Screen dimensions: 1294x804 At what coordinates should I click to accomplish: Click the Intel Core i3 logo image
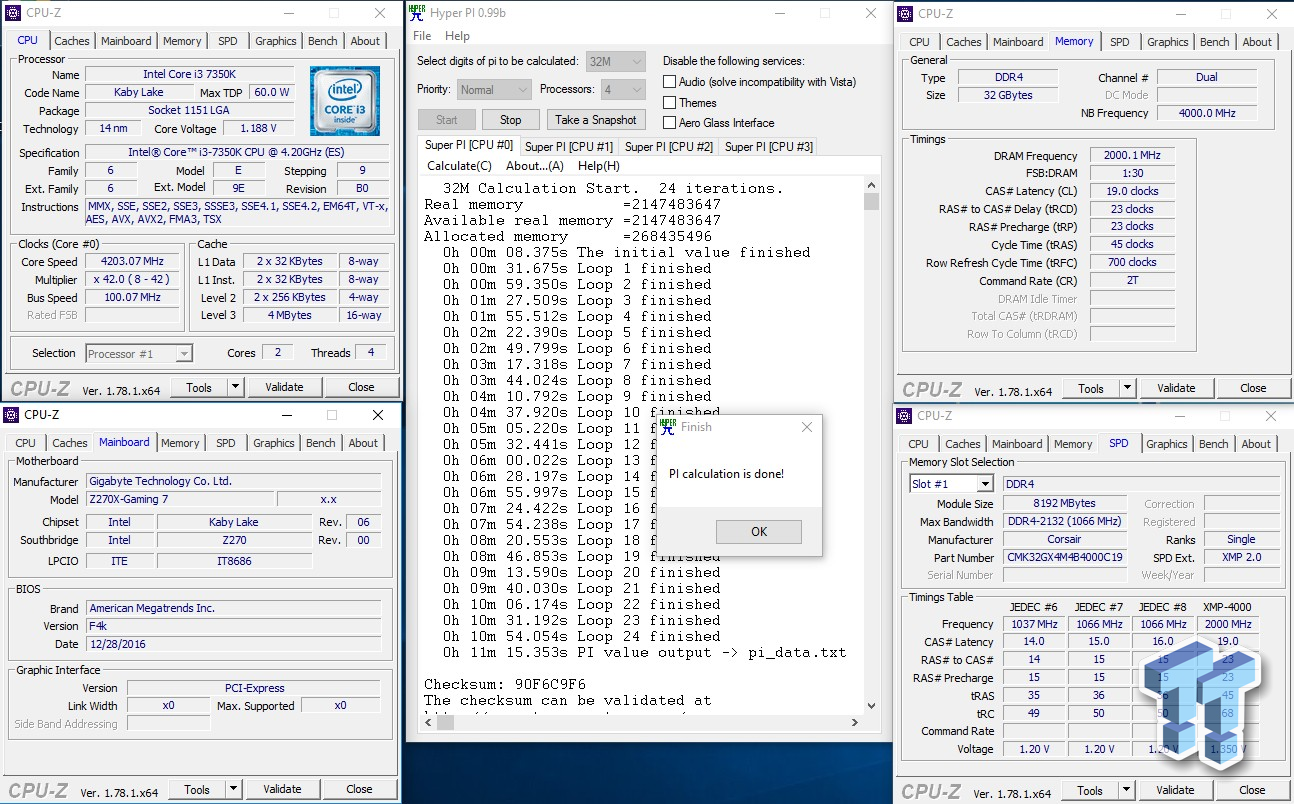tap(344, 101)
